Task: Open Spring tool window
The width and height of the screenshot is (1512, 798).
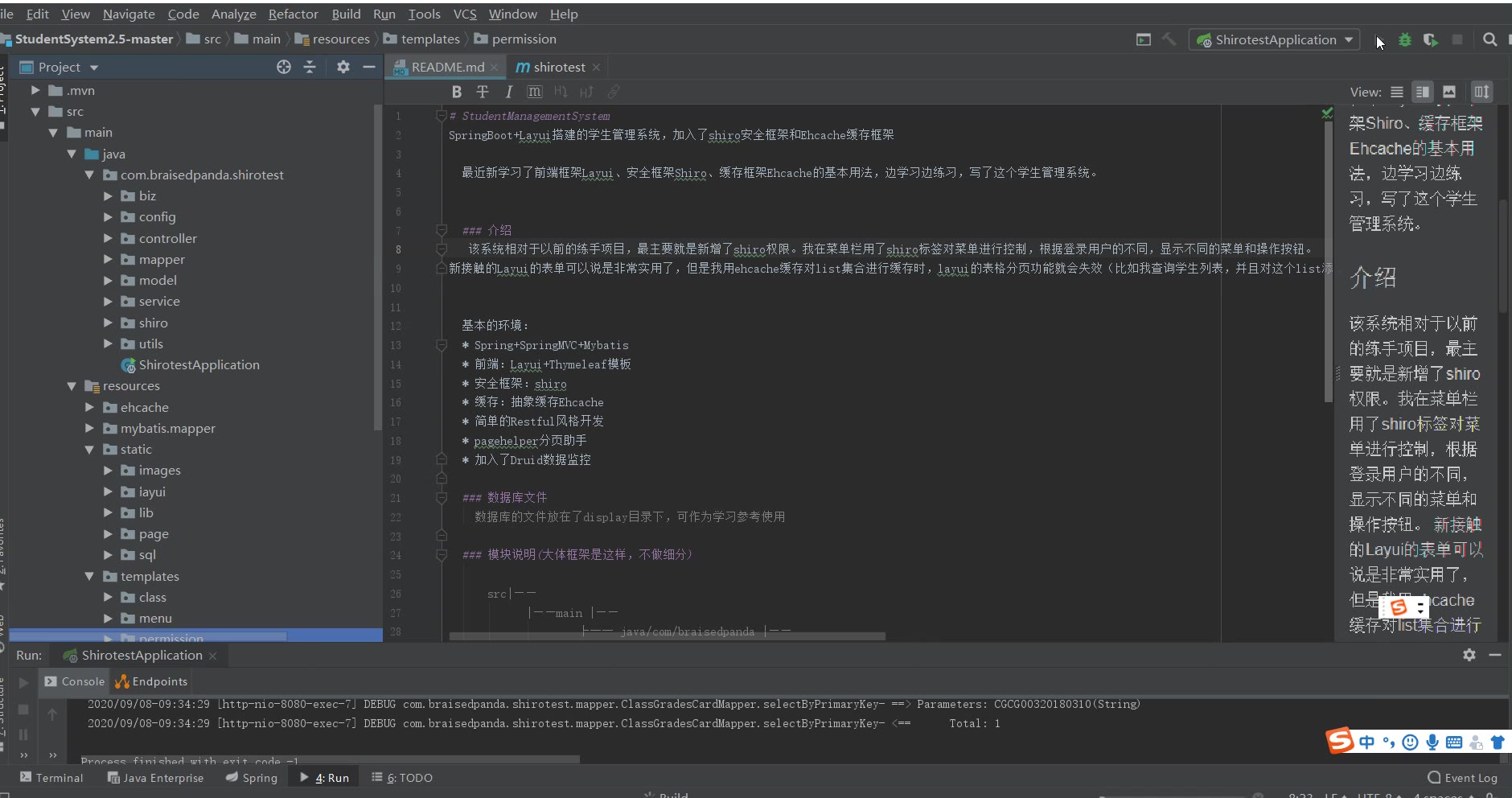Action: tap(251, 778)
